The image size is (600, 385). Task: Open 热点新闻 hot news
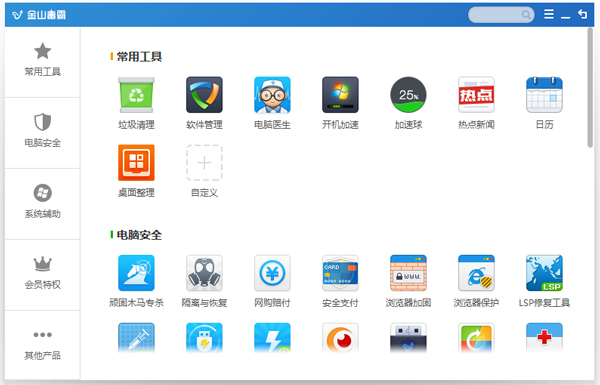tap(476, 95)
